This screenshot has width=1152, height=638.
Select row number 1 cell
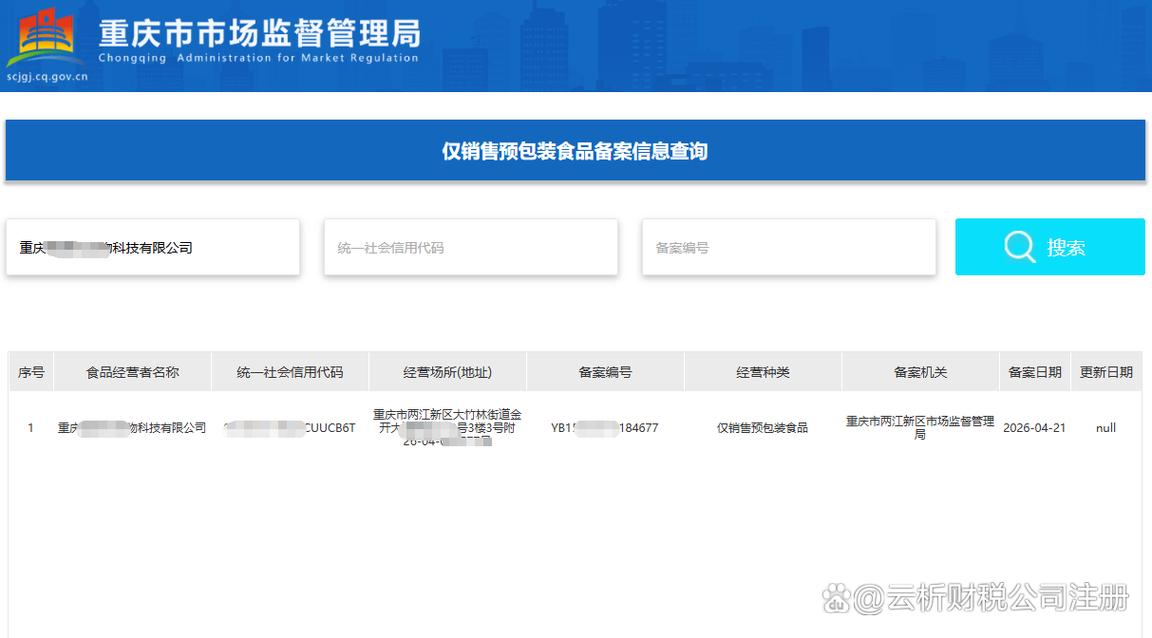click(31, 428)
